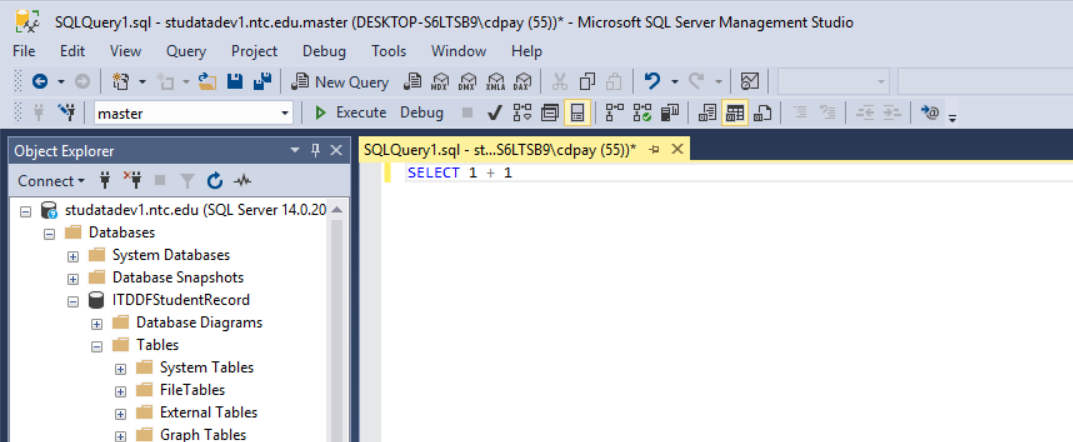Expand the System Databases folder

[73, 256]
